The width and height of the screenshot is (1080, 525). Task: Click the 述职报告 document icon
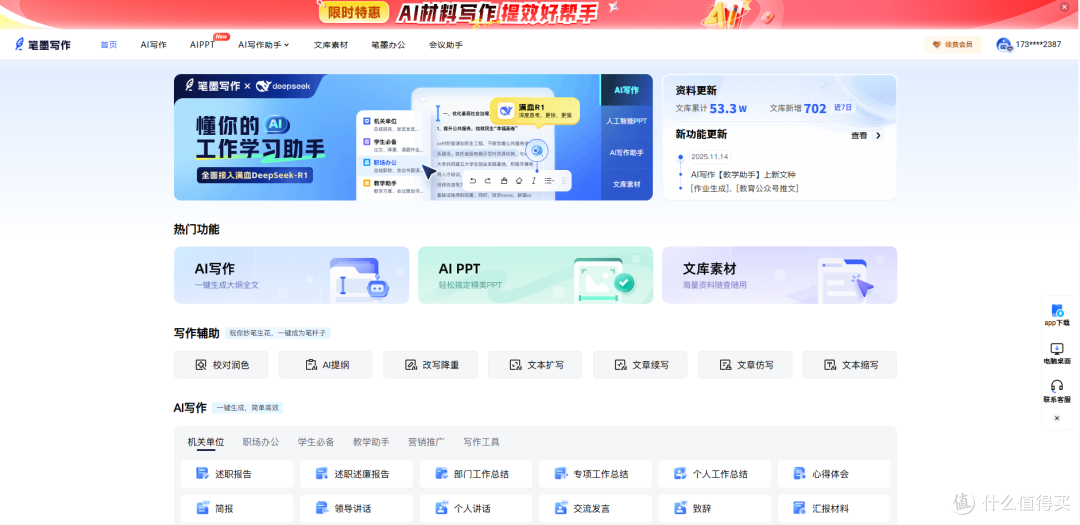pos(202,474)
